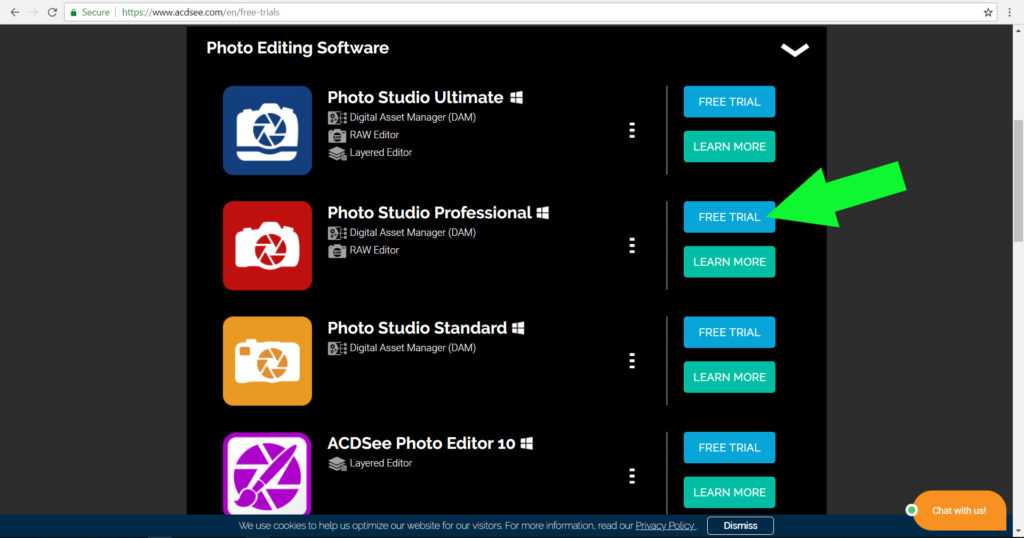Open the three-dot menu for ACDSee Photo Editor 10
The image size is (1024, 538).
click(x=632, y=476)
